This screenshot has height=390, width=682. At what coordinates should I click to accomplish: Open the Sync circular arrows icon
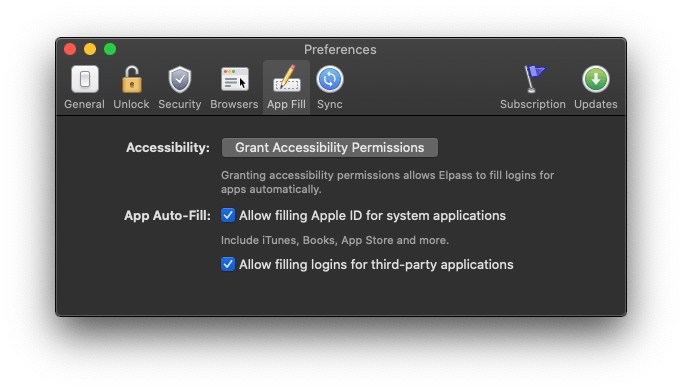coord(330,79)
